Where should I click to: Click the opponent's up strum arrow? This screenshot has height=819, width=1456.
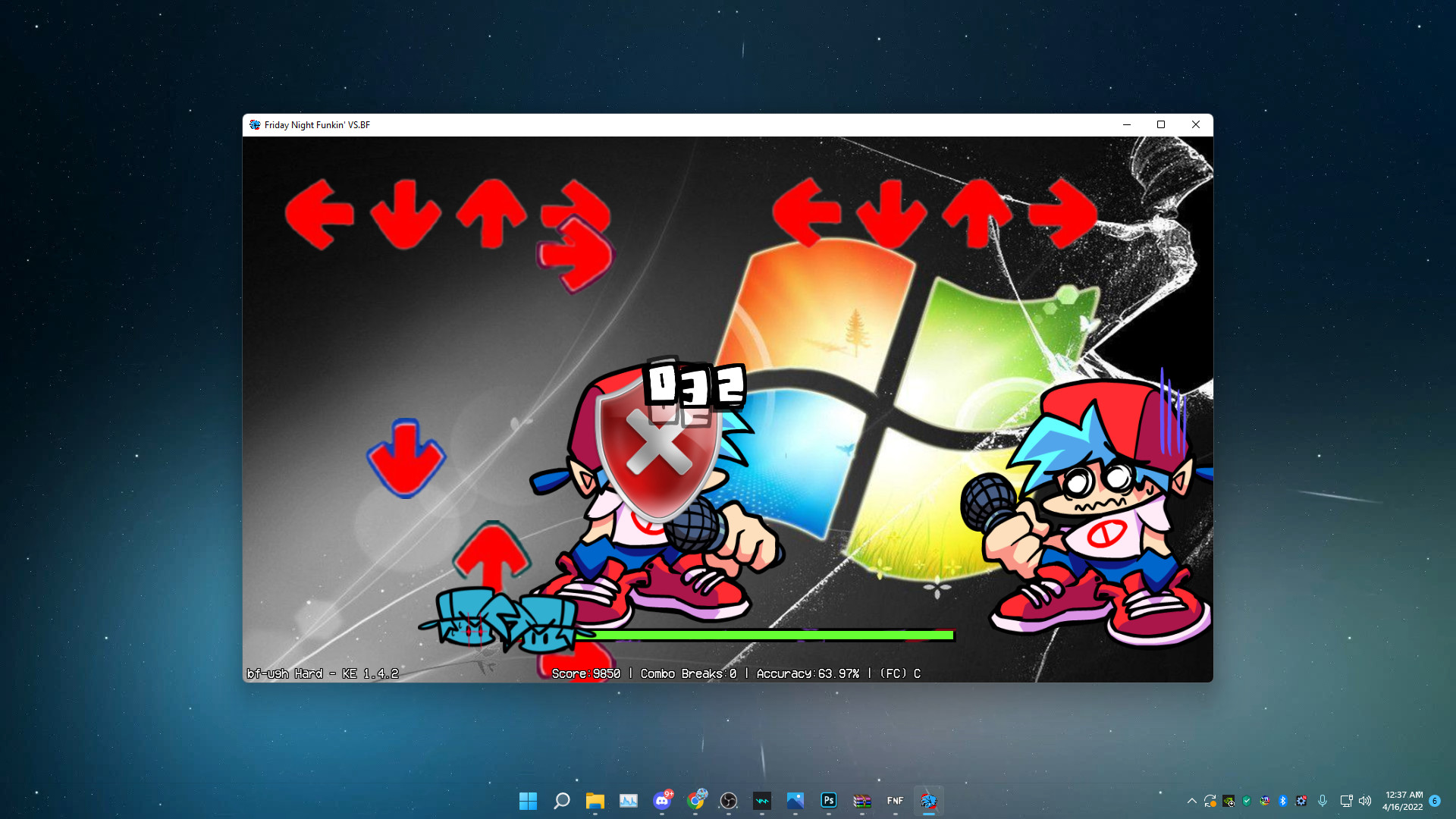tap(491, 215)
